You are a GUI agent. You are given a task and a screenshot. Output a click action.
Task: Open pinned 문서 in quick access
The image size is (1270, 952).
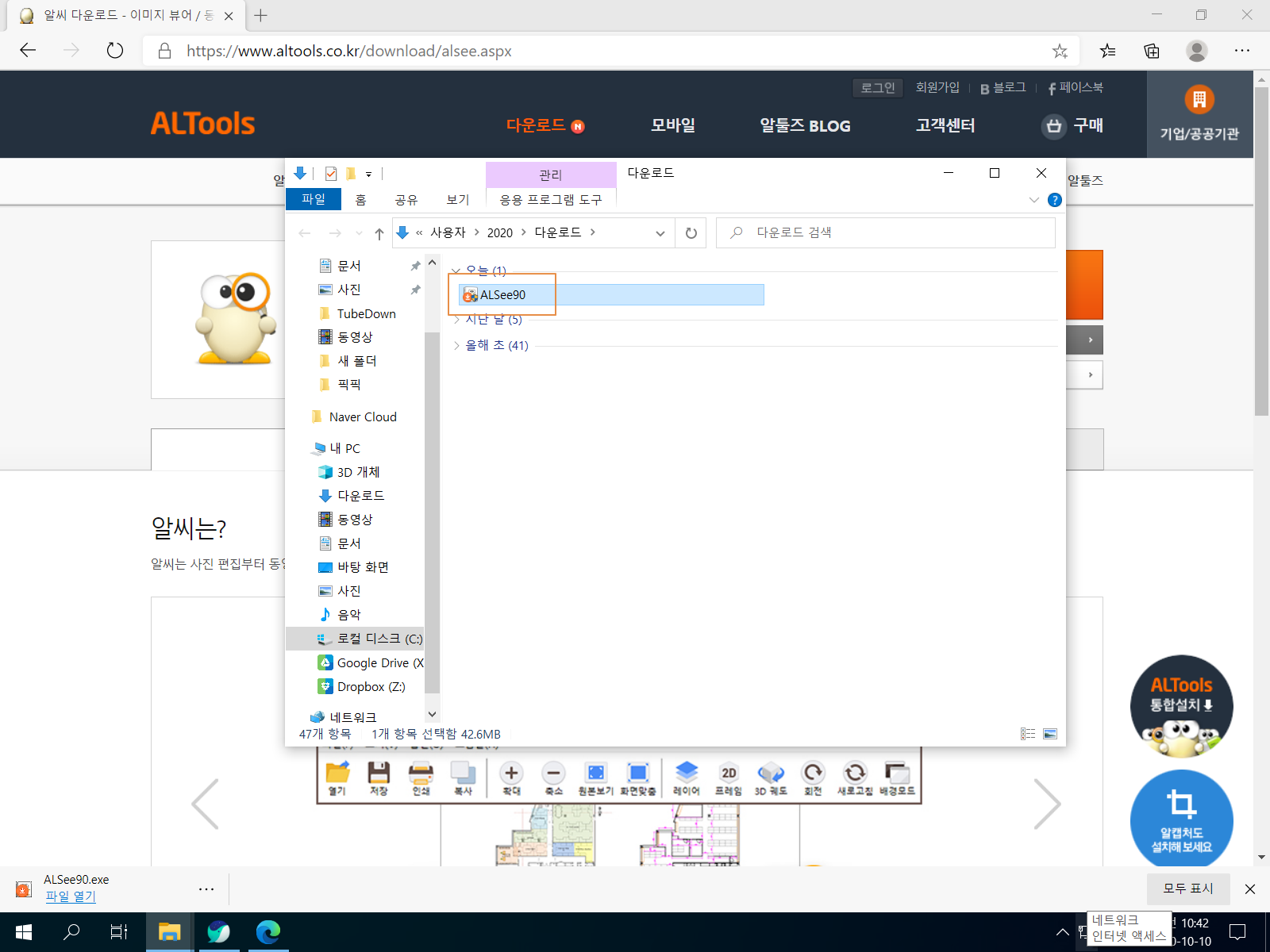coord(349,266)
